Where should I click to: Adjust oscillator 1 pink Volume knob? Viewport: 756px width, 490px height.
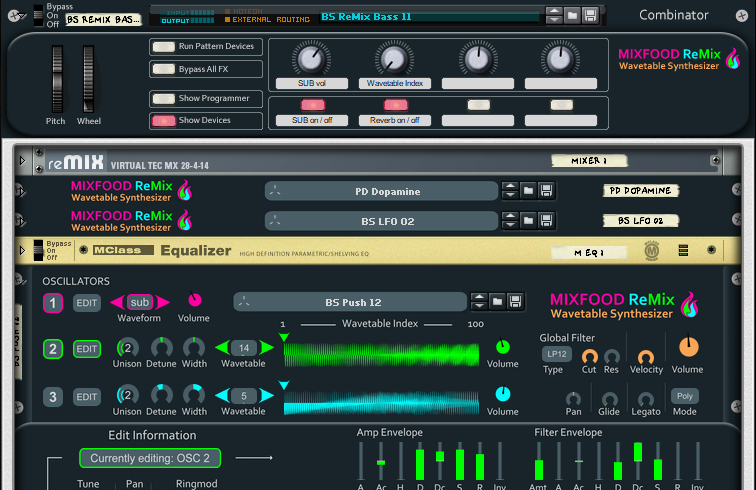[x=194, y=300]
